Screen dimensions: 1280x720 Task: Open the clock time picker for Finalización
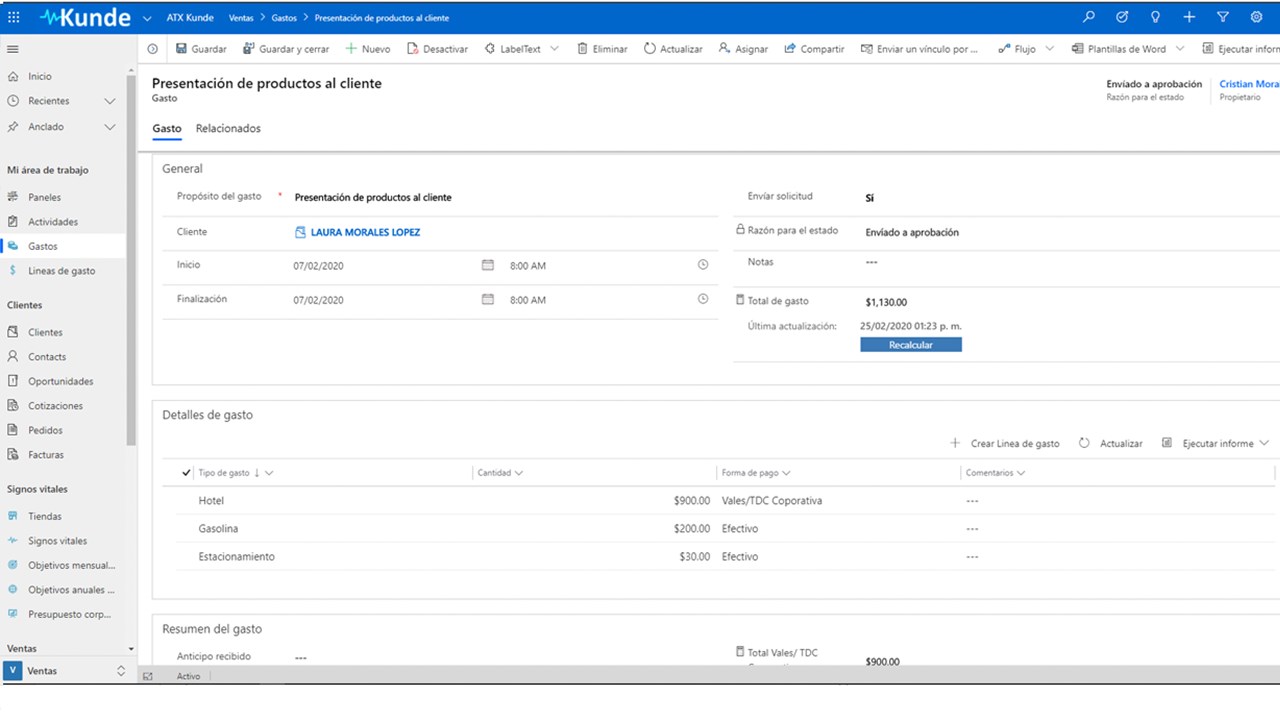coord(703,300)
